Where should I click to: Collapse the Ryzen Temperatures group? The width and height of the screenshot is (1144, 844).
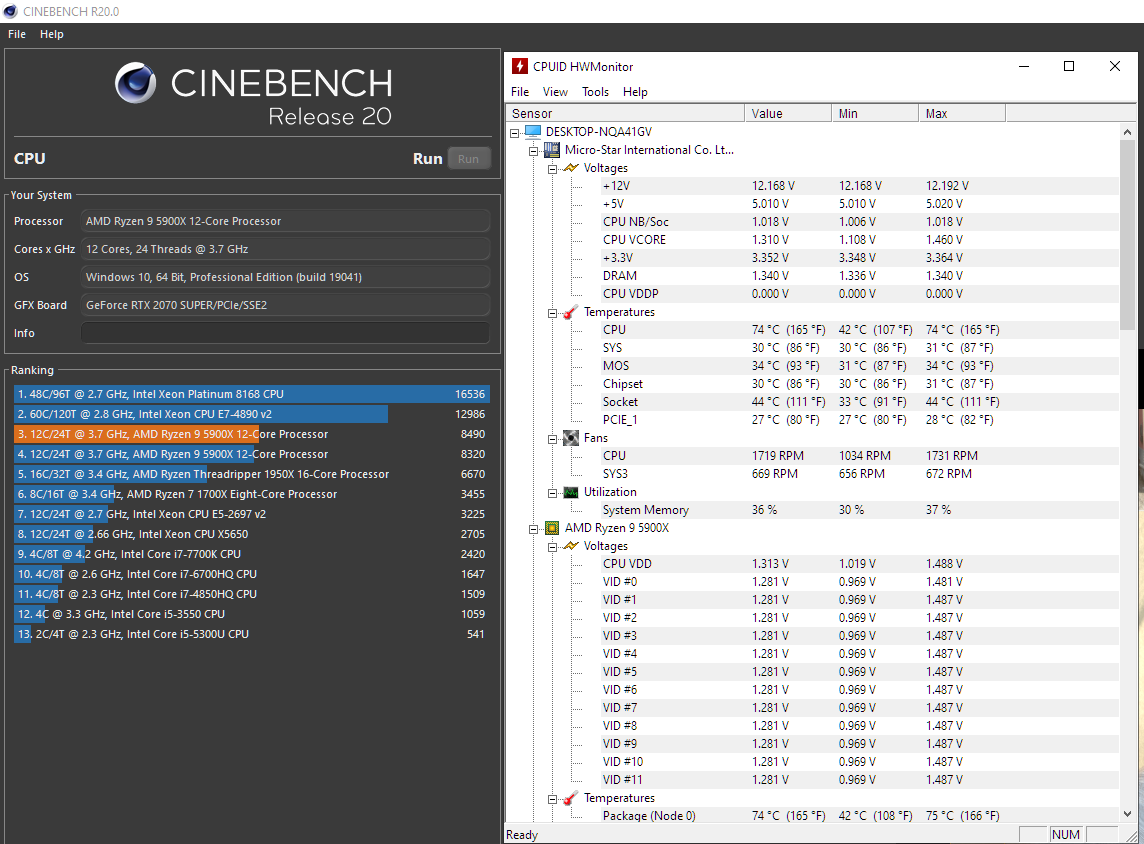point(552,799)
